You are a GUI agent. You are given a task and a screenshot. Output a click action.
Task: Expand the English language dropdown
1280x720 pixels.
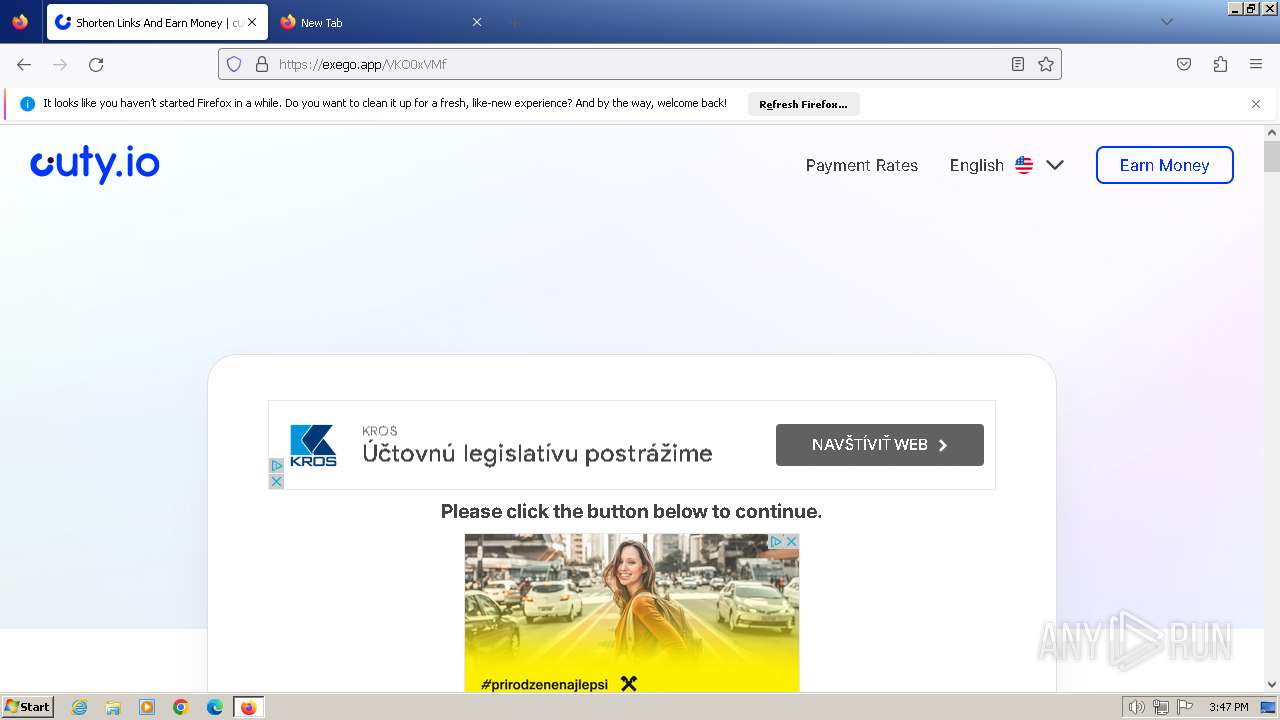1006,165
